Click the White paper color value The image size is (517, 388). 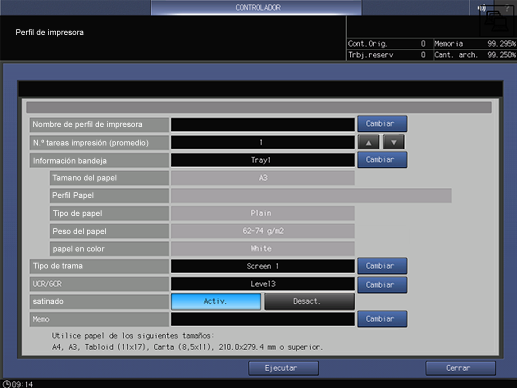pos(263,249)
